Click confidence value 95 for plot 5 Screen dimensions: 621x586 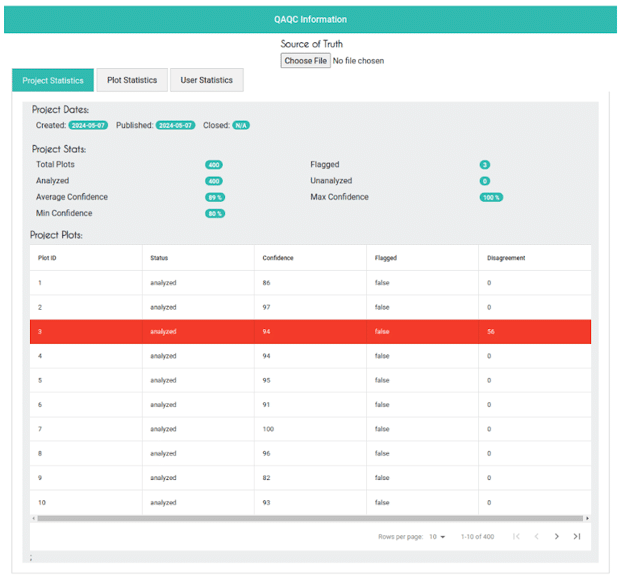pyautogui.click(x=266, y=380)
